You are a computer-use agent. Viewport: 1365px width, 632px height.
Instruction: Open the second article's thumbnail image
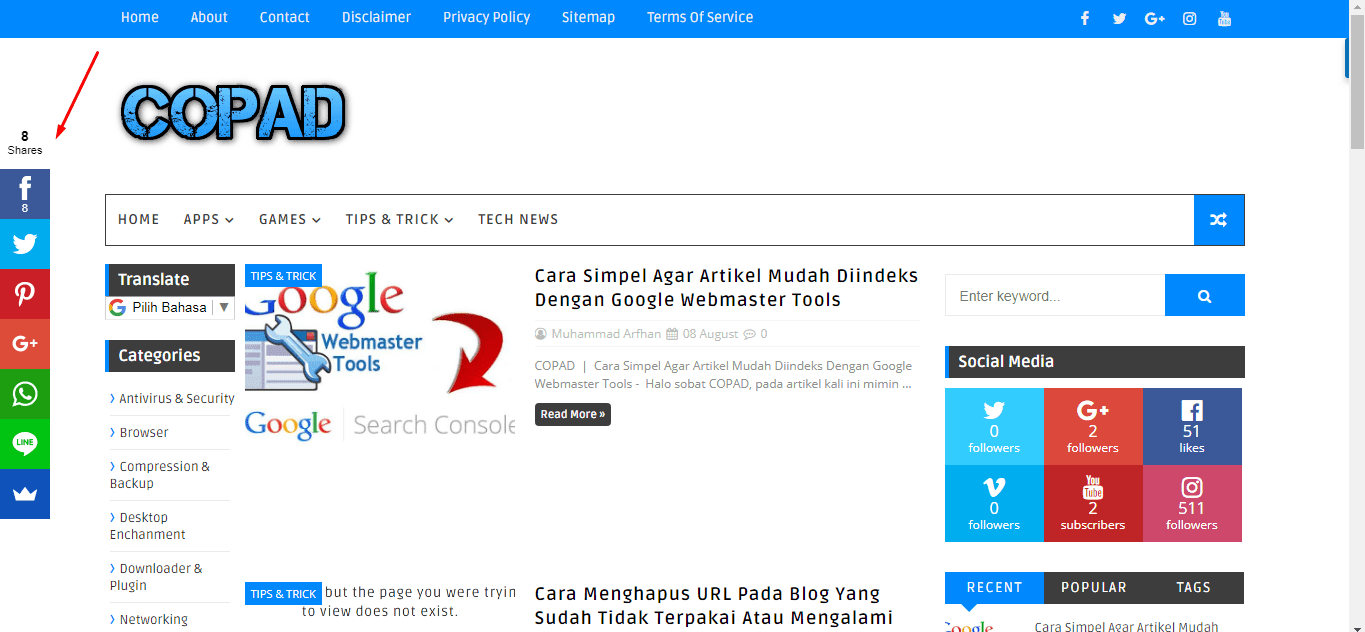380,607
